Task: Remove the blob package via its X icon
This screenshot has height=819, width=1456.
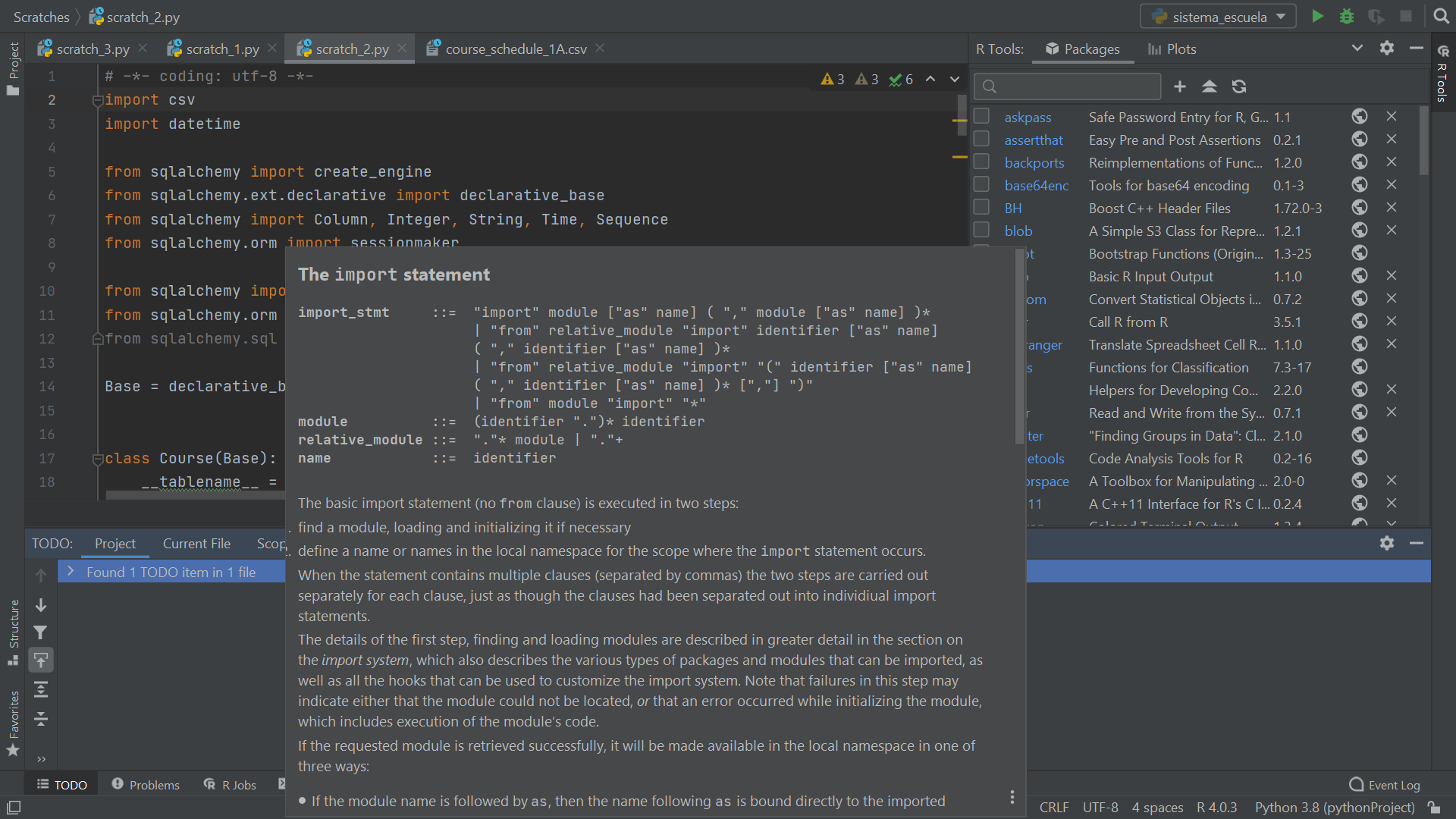Action: pyautogui.click(x=1392, y=230)
